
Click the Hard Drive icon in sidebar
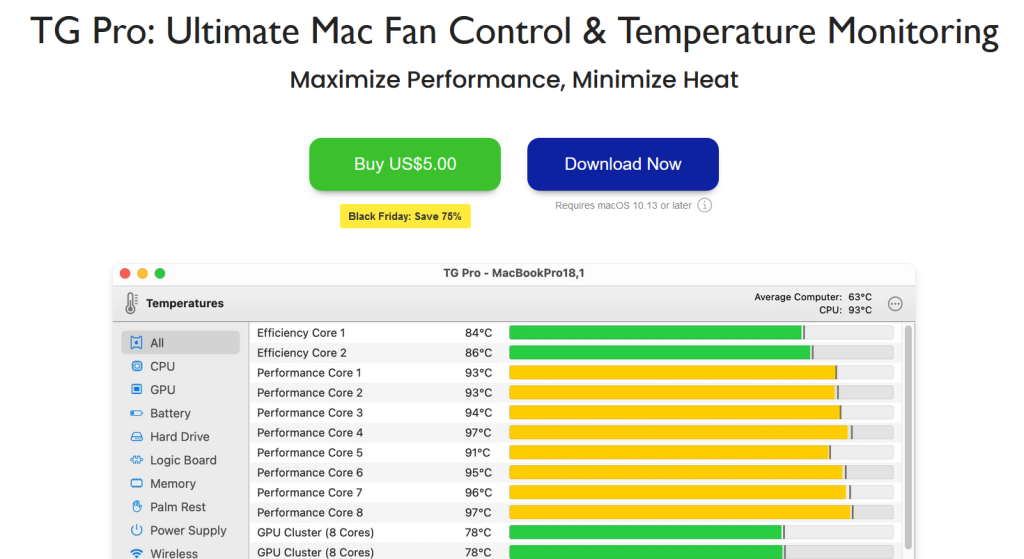point(137,437)
